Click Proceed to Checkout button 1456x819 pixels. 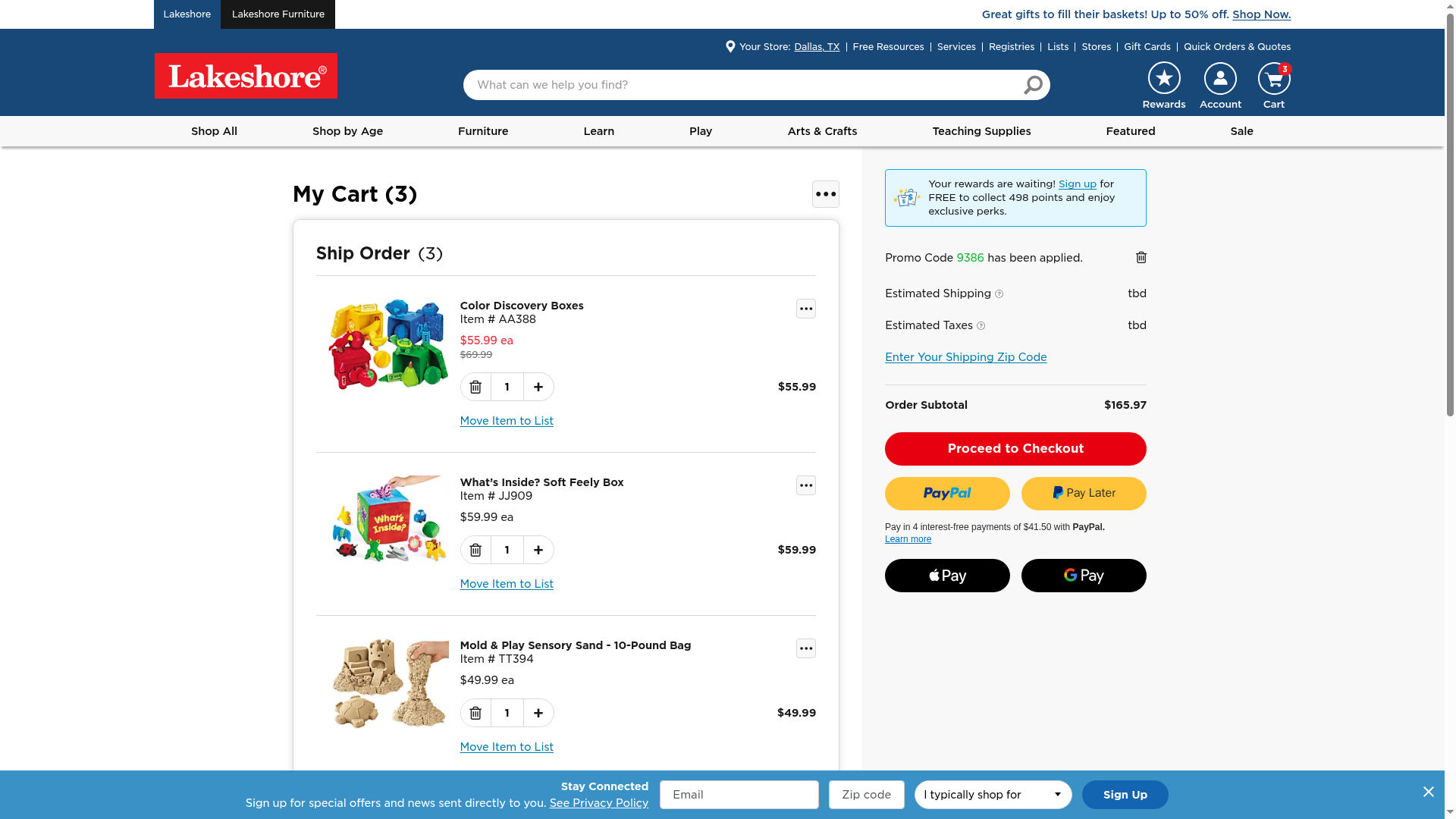click(1015, 449)
